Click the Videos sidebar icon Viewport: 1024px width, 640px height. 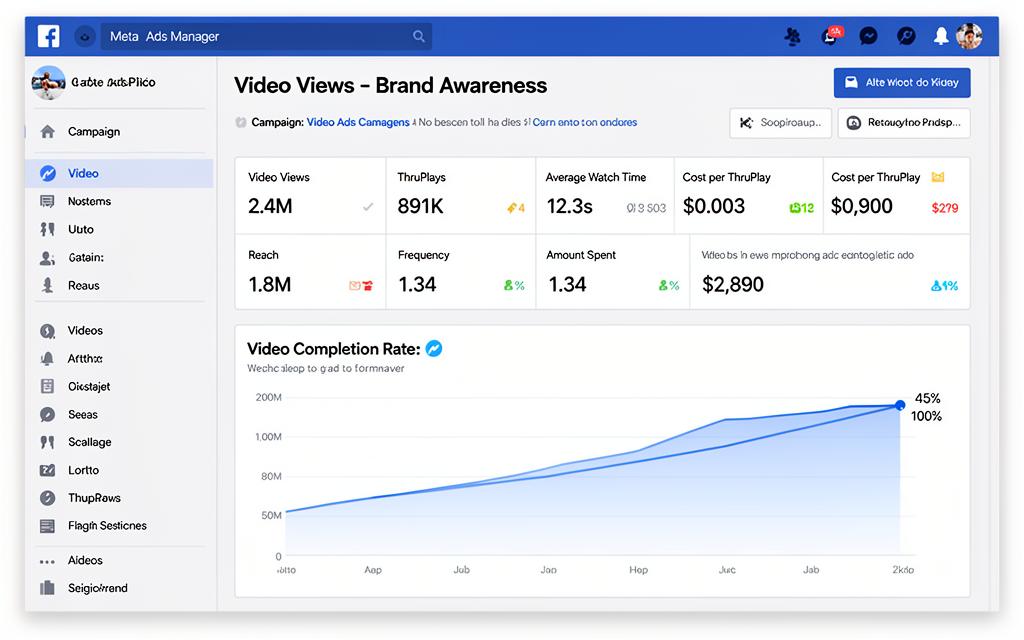(x=48, y=331)
